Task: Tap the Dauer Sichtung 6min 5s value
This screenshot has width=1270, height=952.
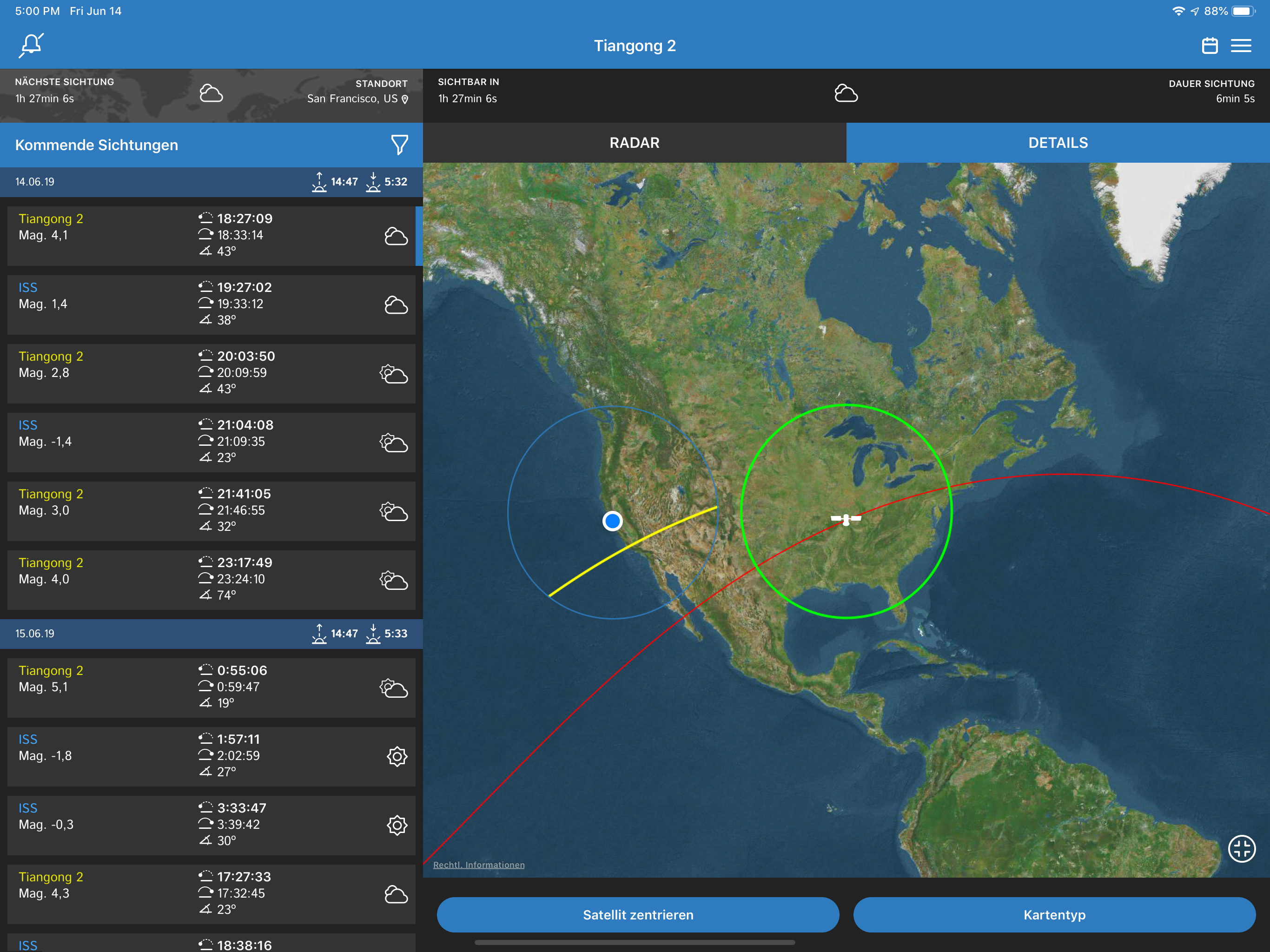Action: point(1235,99)
